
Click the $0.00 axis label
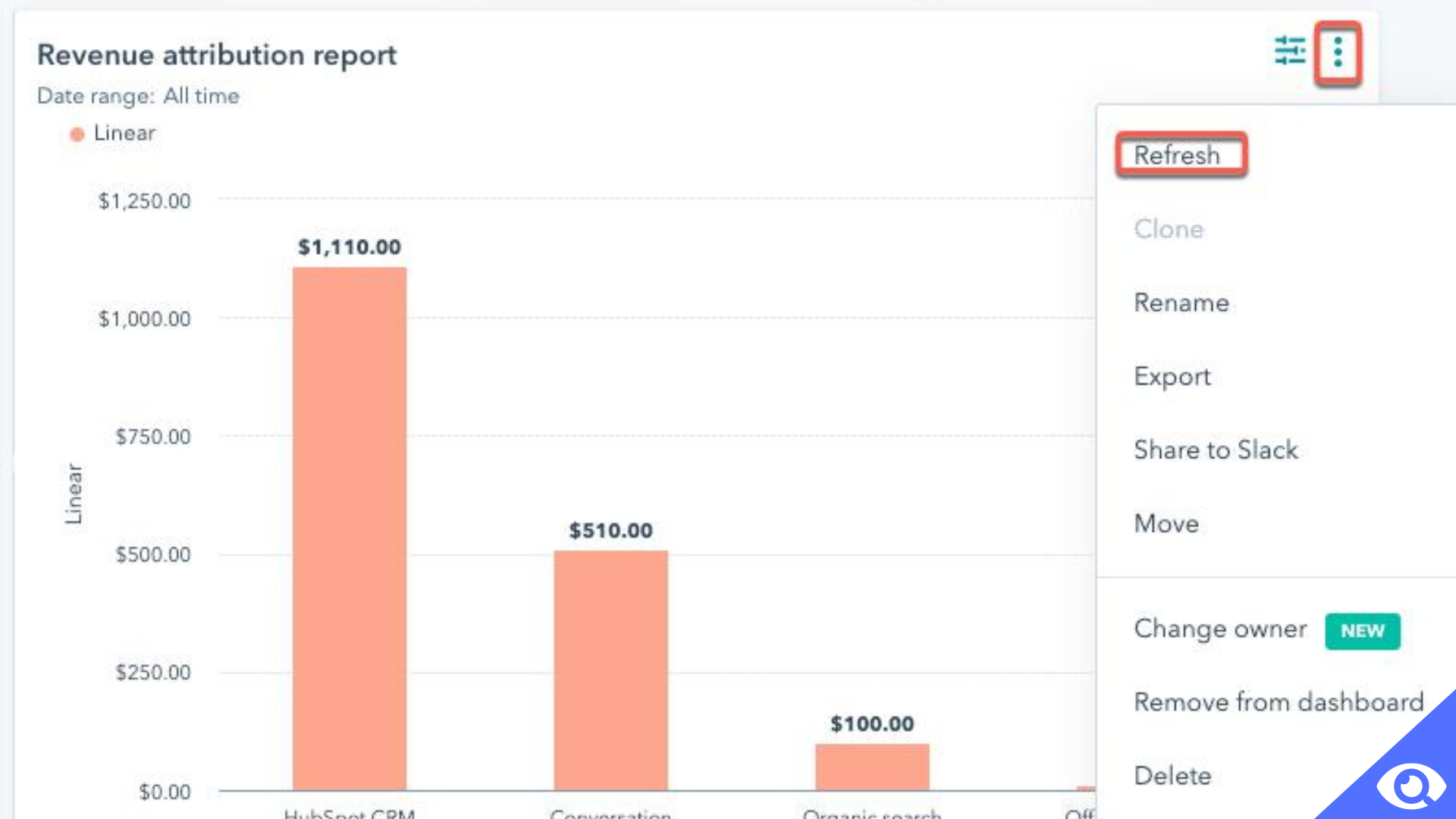click(165, 792)
